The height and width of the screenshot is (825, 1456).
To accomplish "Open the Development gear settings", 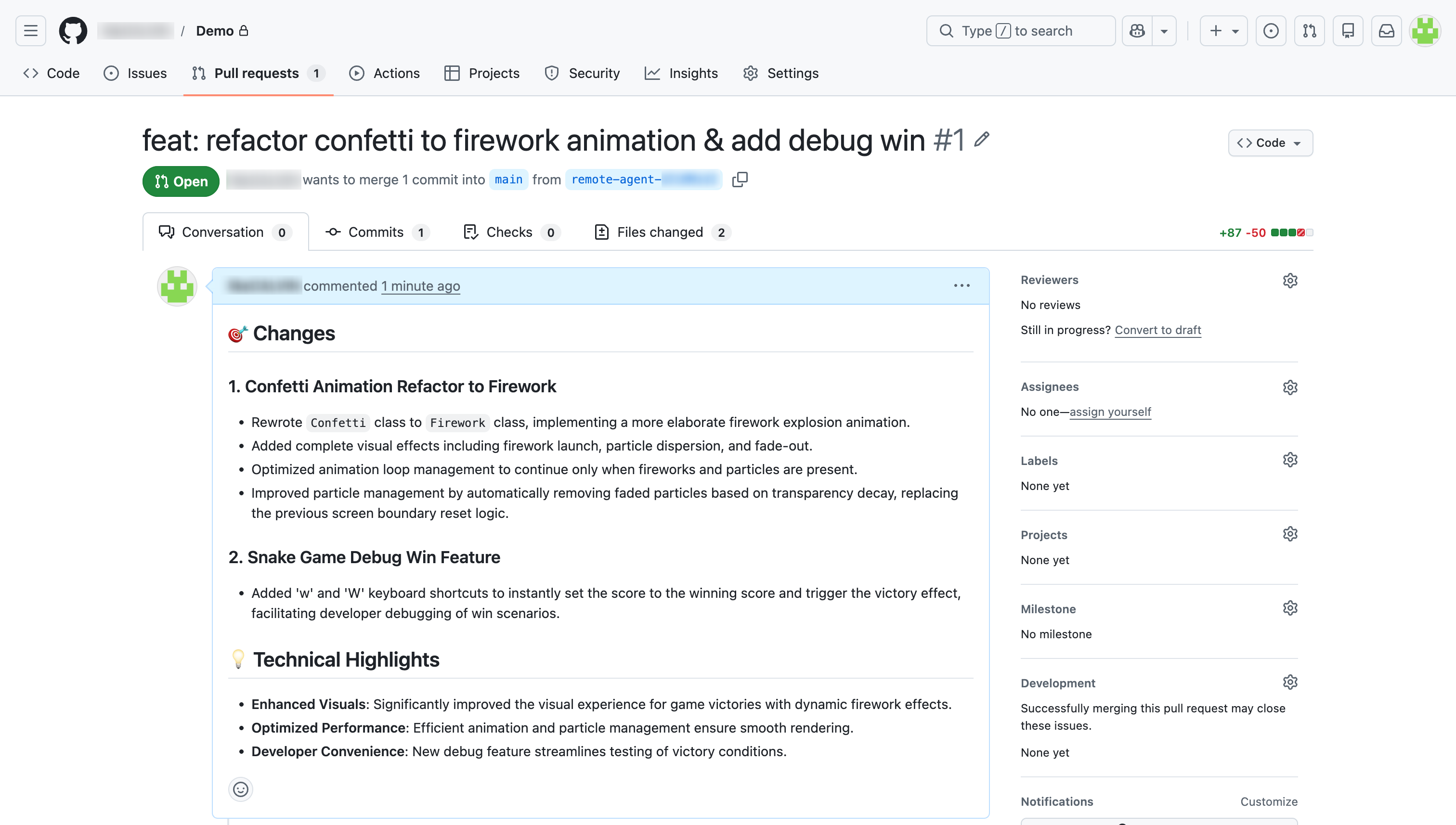I will [1290, 682].
